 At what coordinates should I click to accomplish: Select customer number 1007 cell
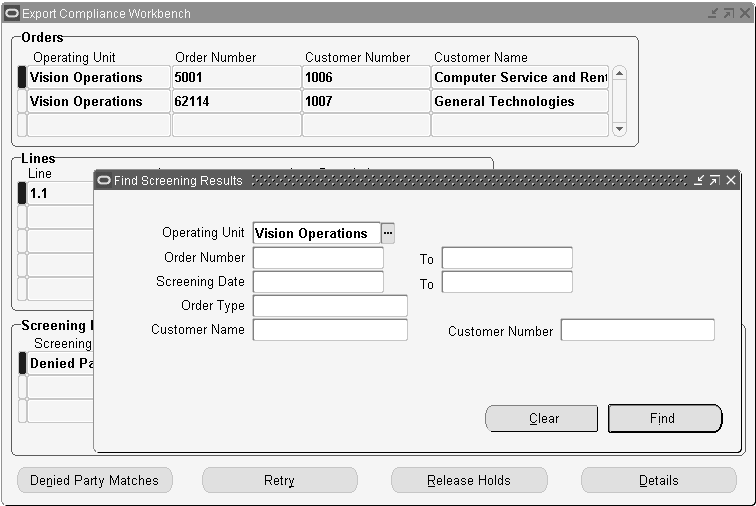(x=366, y=101)
